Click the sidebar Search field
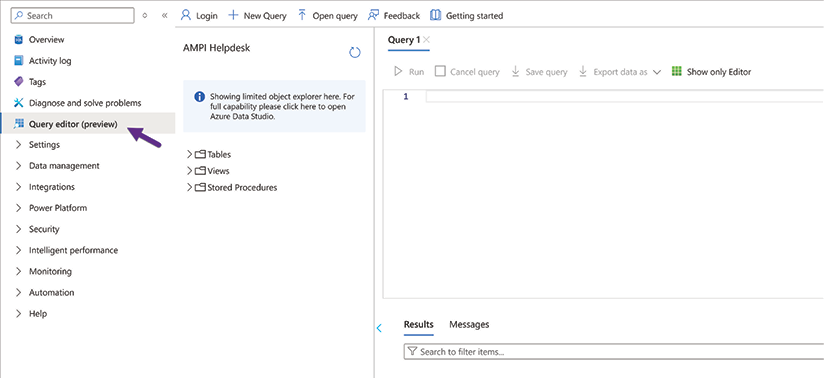The height and width of the screenshot is (378, 824). tap(73, 16)
